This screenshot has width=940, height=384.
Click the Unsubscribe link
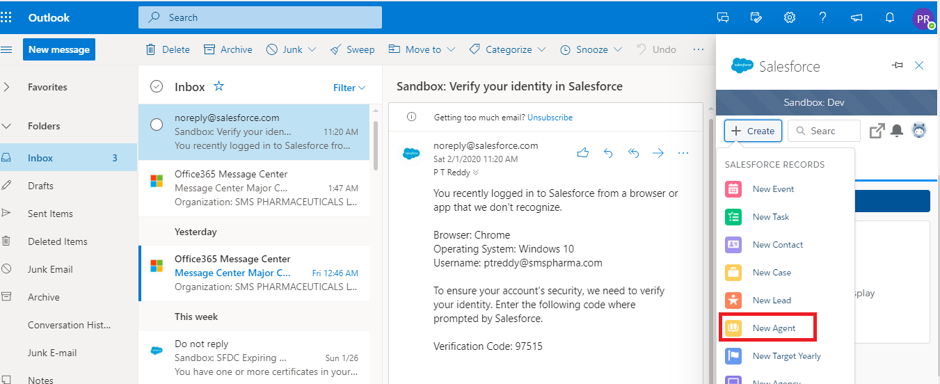pos(550,117)
